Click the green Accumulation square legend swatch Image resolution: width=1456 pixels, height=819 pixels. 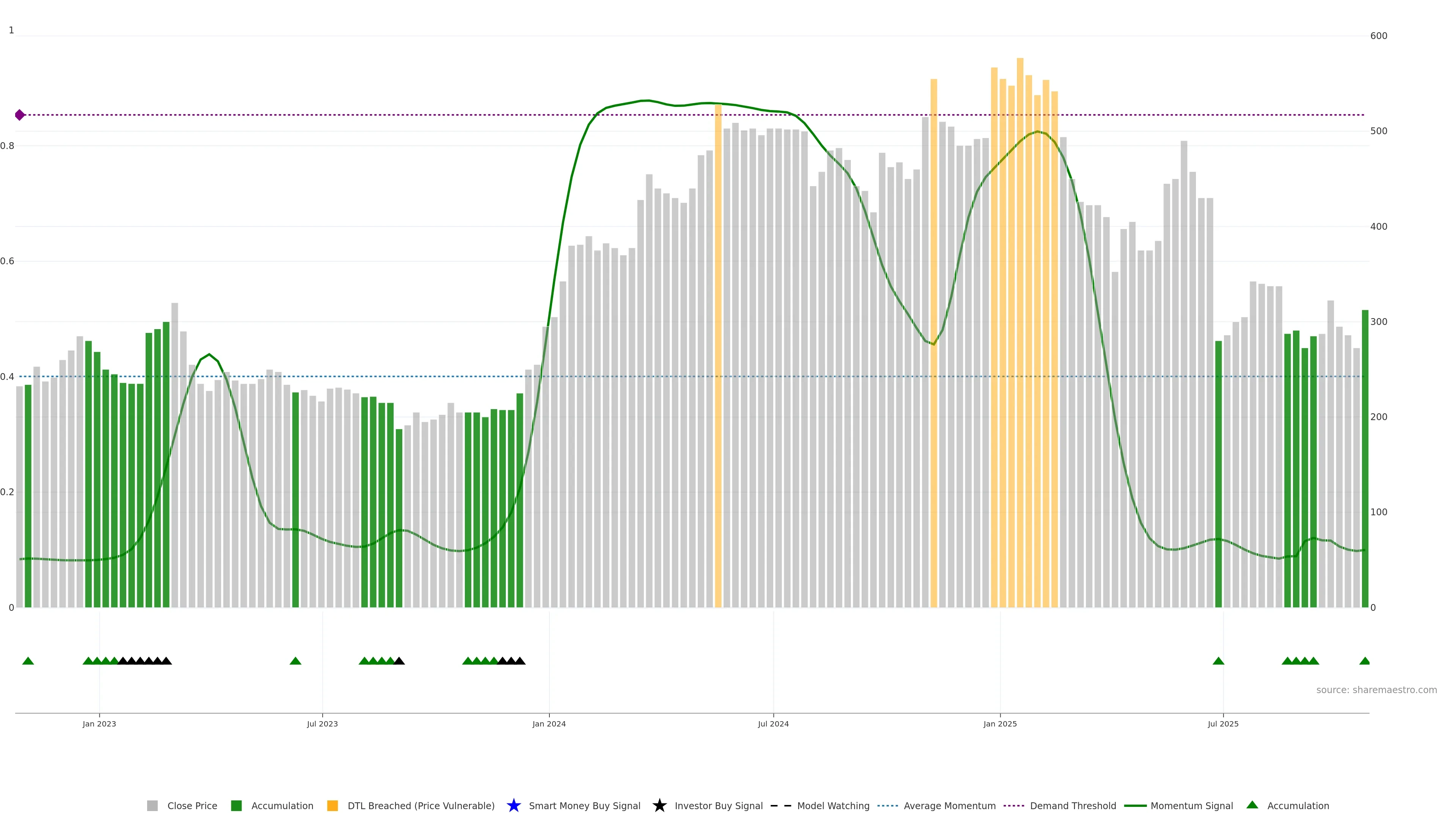pyautogui.click(x=236, y=805)
